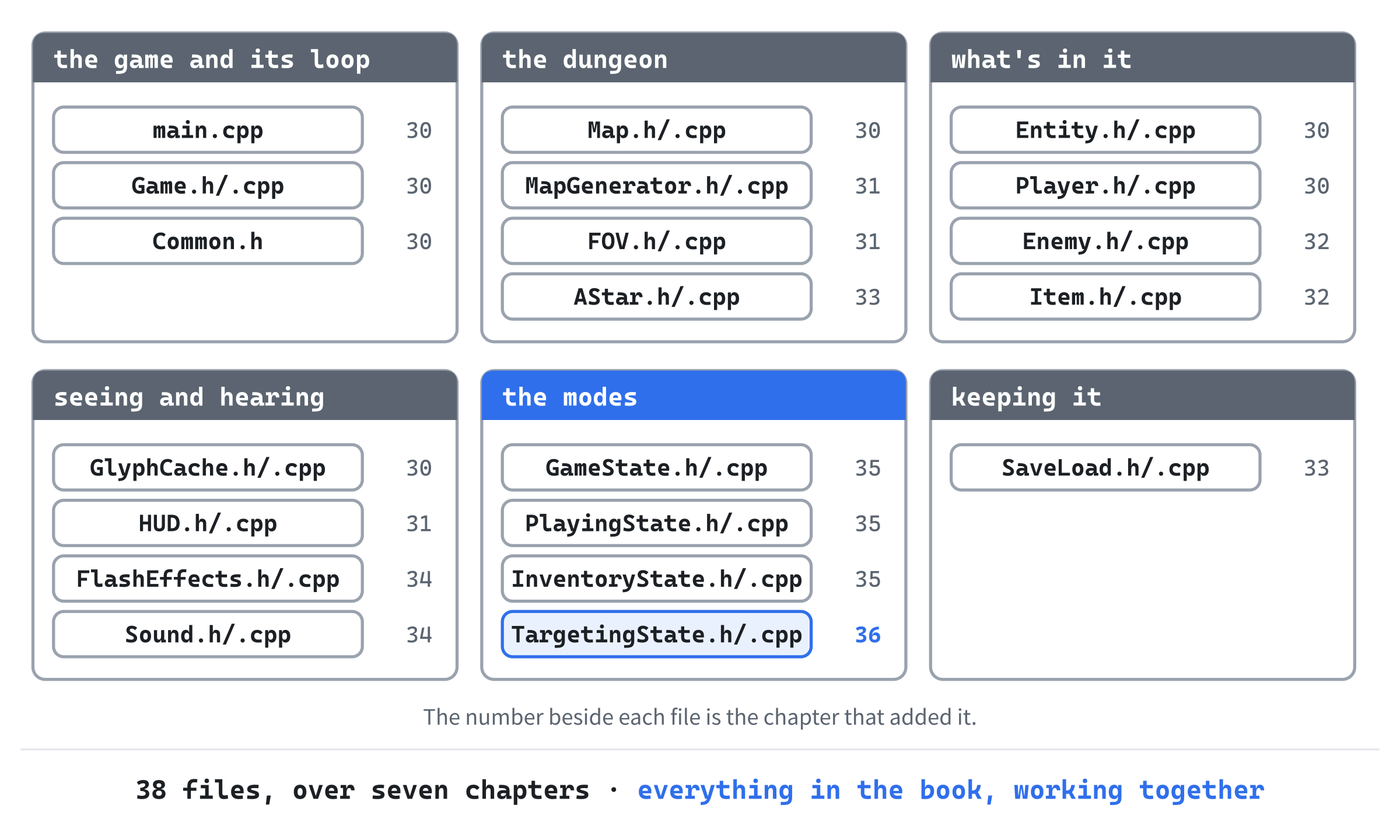1400x840 pixels.
Task: Select the Player.h/.cpp file box
Action: [x=1105, y=185]
